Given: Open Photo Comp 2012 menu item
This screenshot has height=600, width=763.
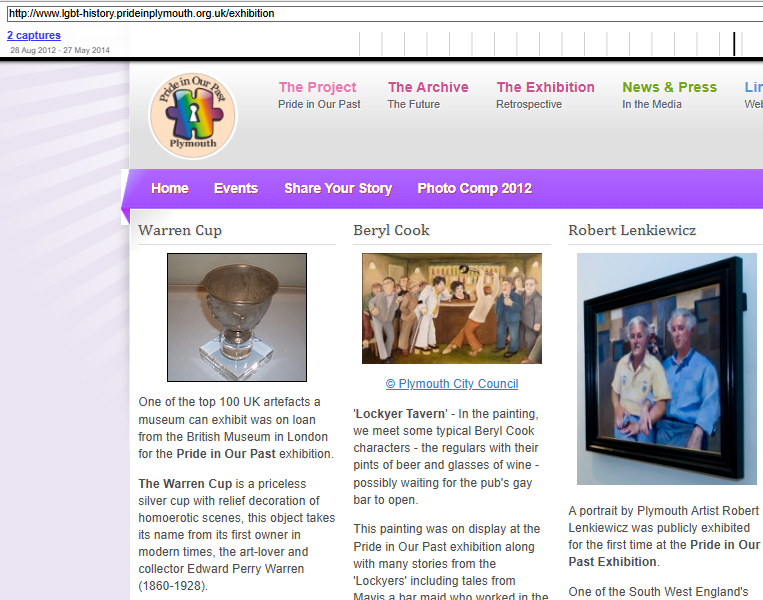Looking at the screenshot, I should [474, 188].
